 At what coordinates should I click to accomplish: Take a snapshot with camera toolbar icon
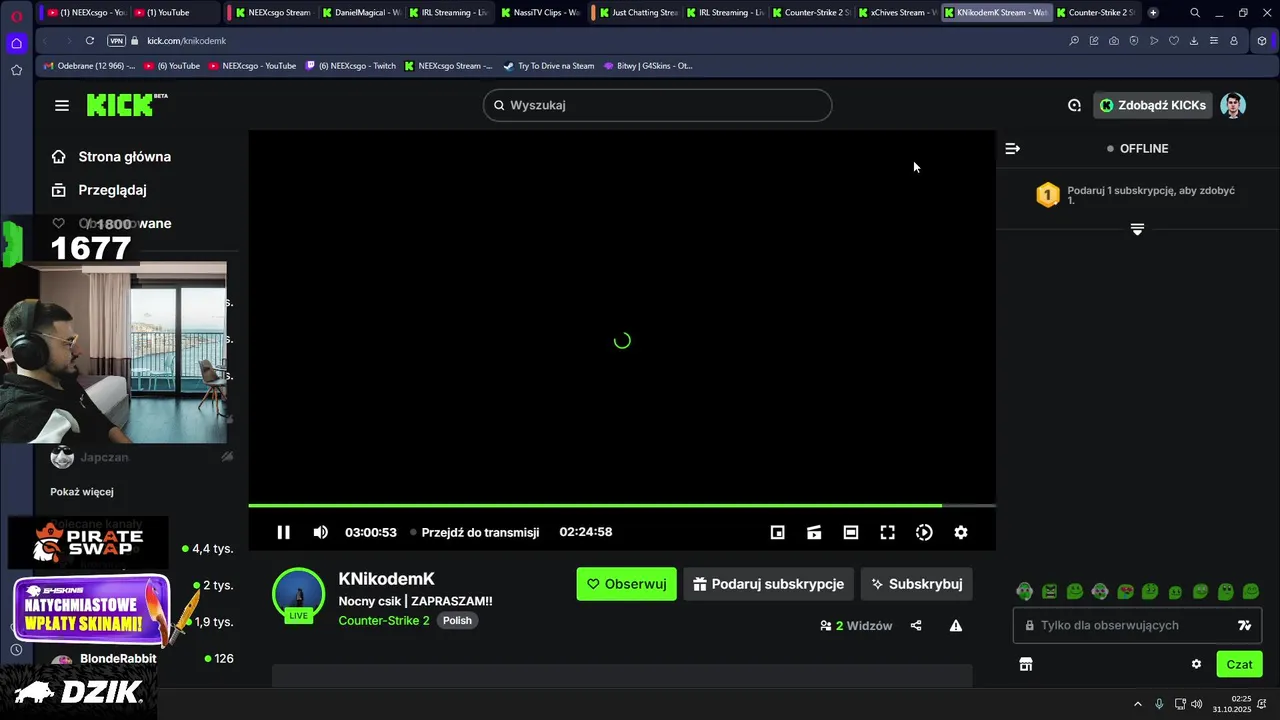[1114, 41]
